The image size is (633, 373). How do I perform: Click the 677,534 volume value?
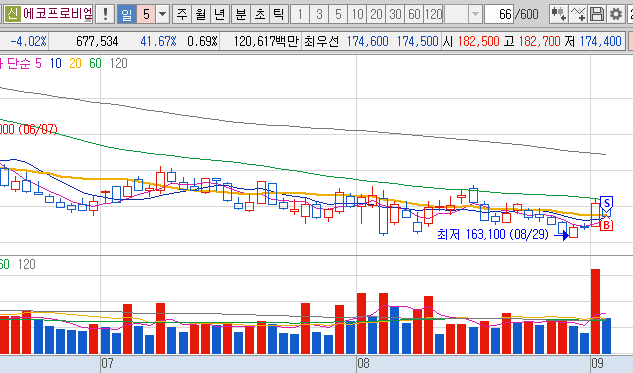click(x=97, y=41)
